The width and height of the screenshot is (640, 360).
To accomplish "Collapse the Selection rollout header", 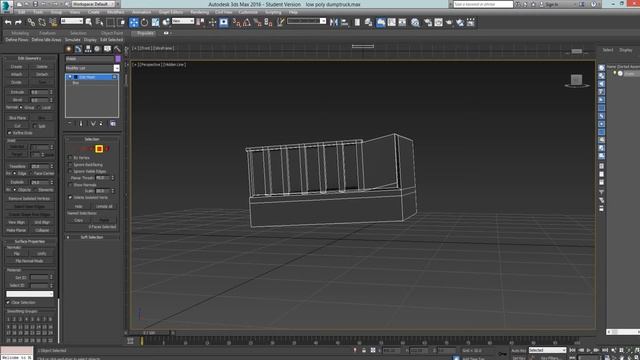I will click(x=92, y=139).
